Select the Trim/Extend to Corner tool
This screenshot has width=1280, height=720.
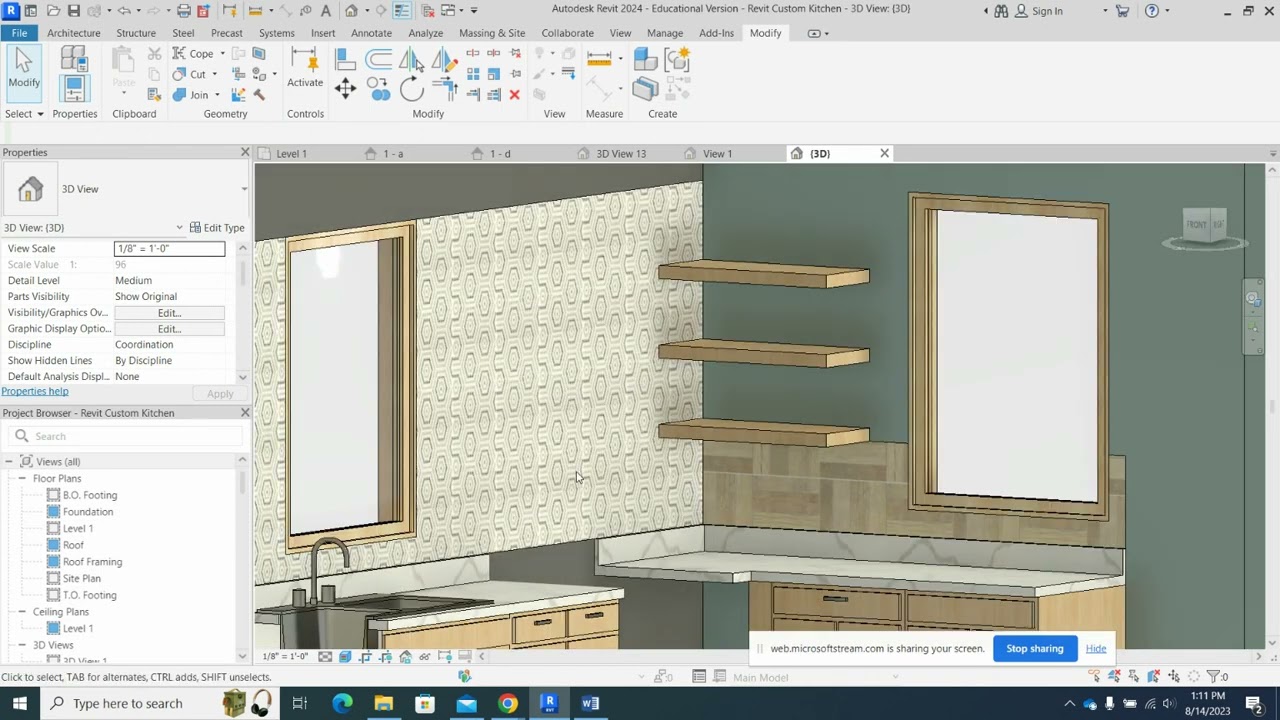pos(445,89)
